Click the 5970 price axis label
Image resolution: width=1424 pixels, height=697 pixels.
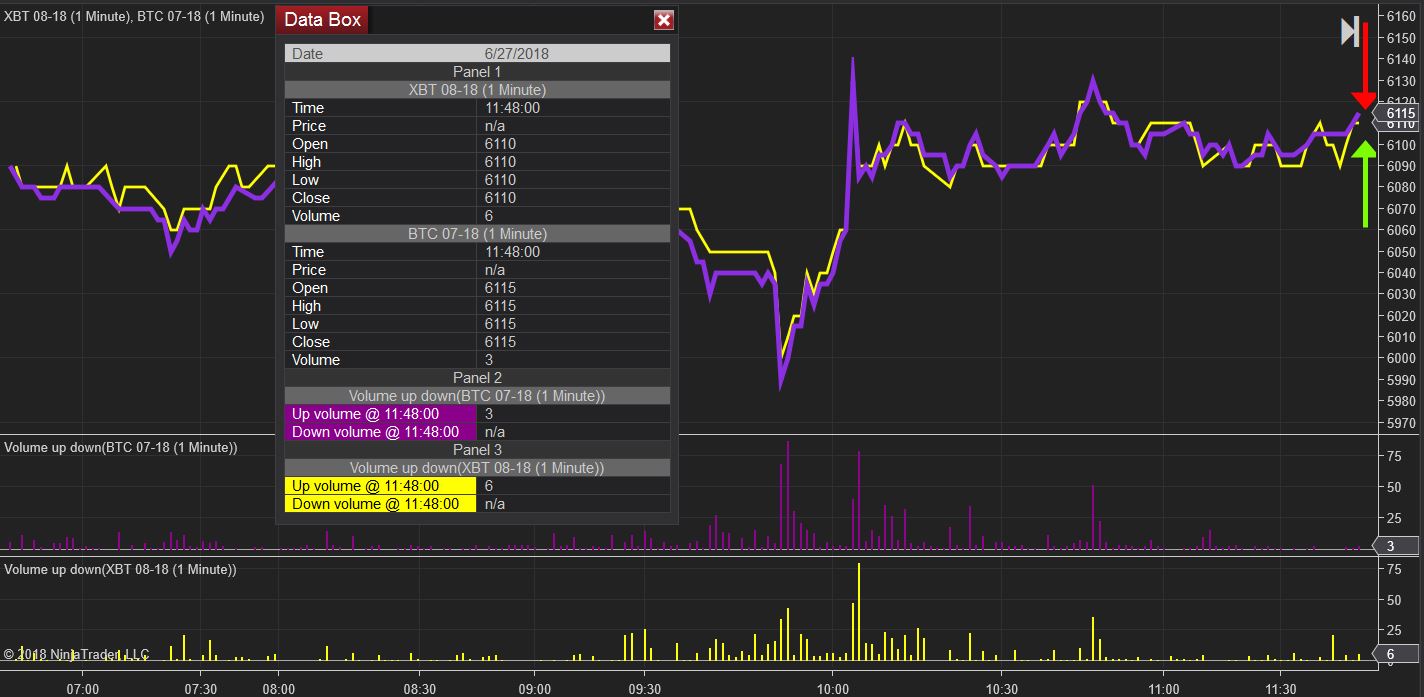[x=1399, y=423]
